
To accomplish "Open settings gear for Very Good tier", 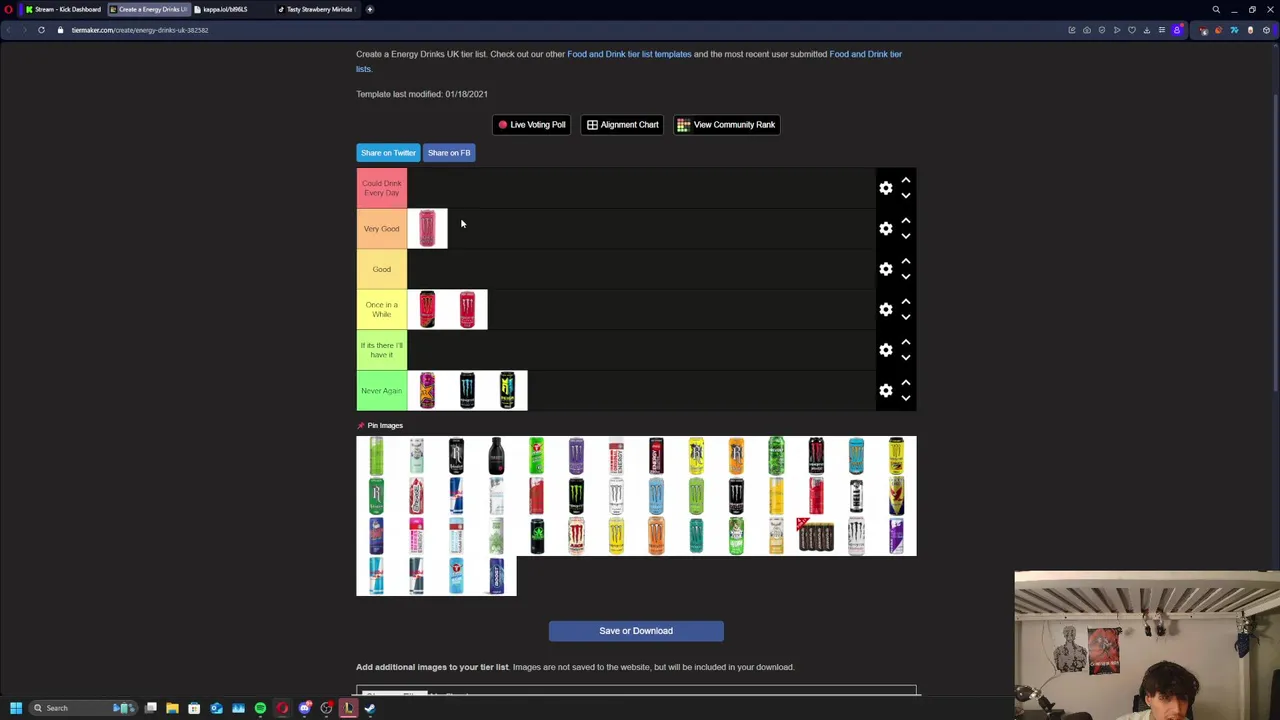I will coord(885,229).
